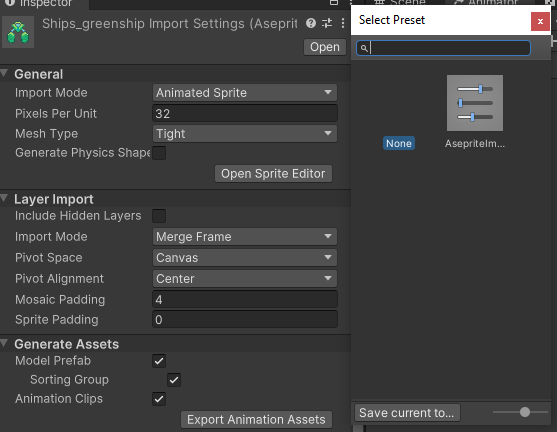The height and width of the screenshot is (432, 557).
Task: Collapse the Generate Assets section
Action: (x=4, y=343)
